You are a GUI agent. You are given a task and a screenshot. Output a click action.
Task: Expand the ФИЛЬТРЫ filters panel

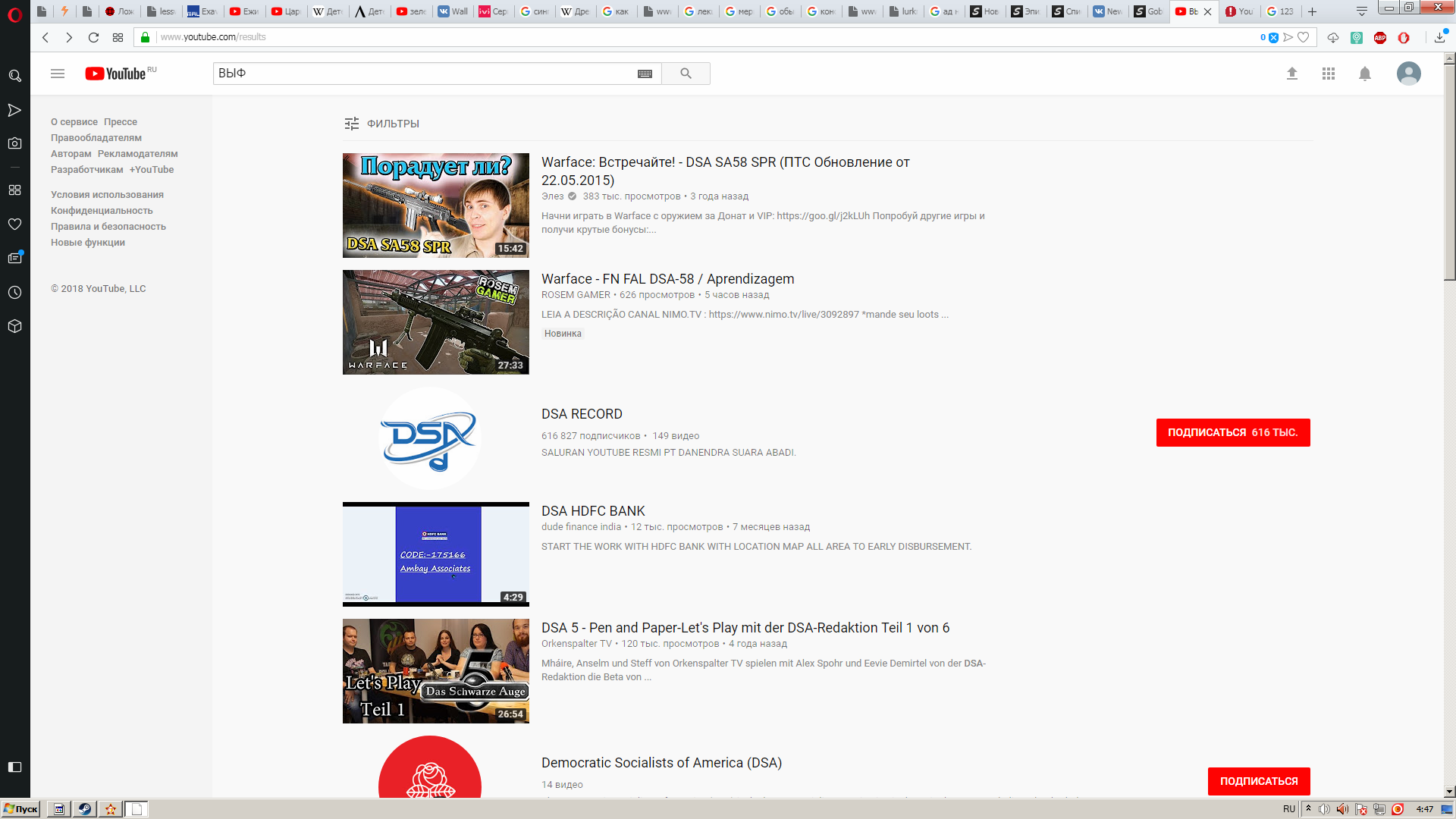coord(381,124)
